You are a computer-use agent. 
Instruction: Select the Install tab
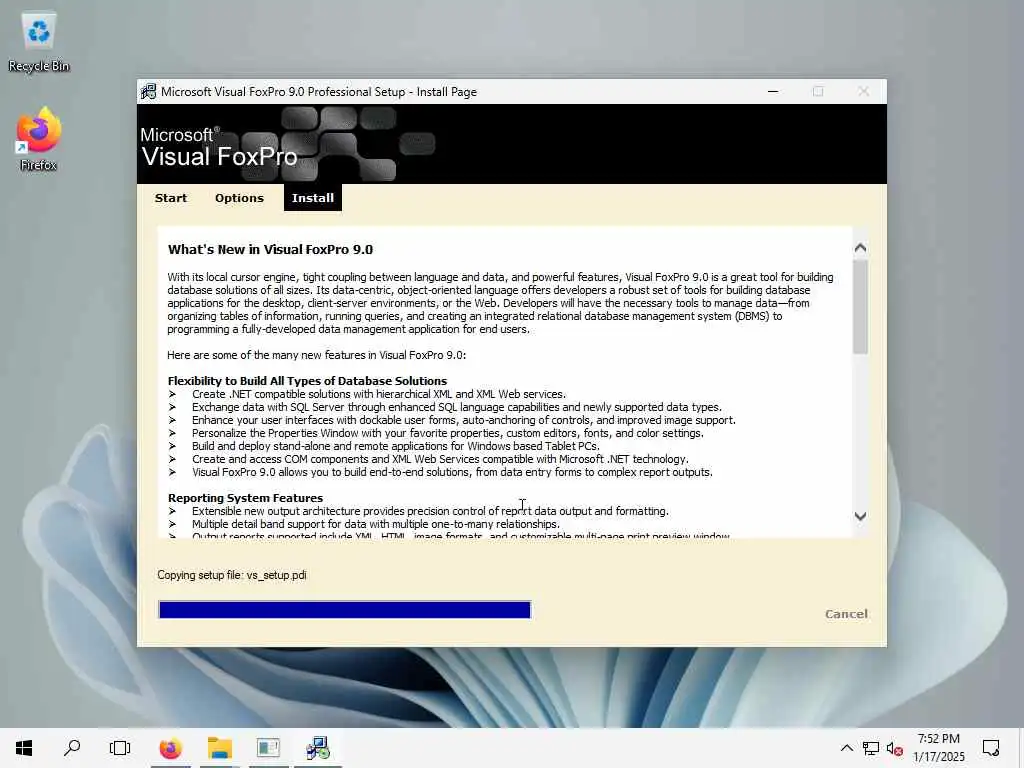(313, 198)
